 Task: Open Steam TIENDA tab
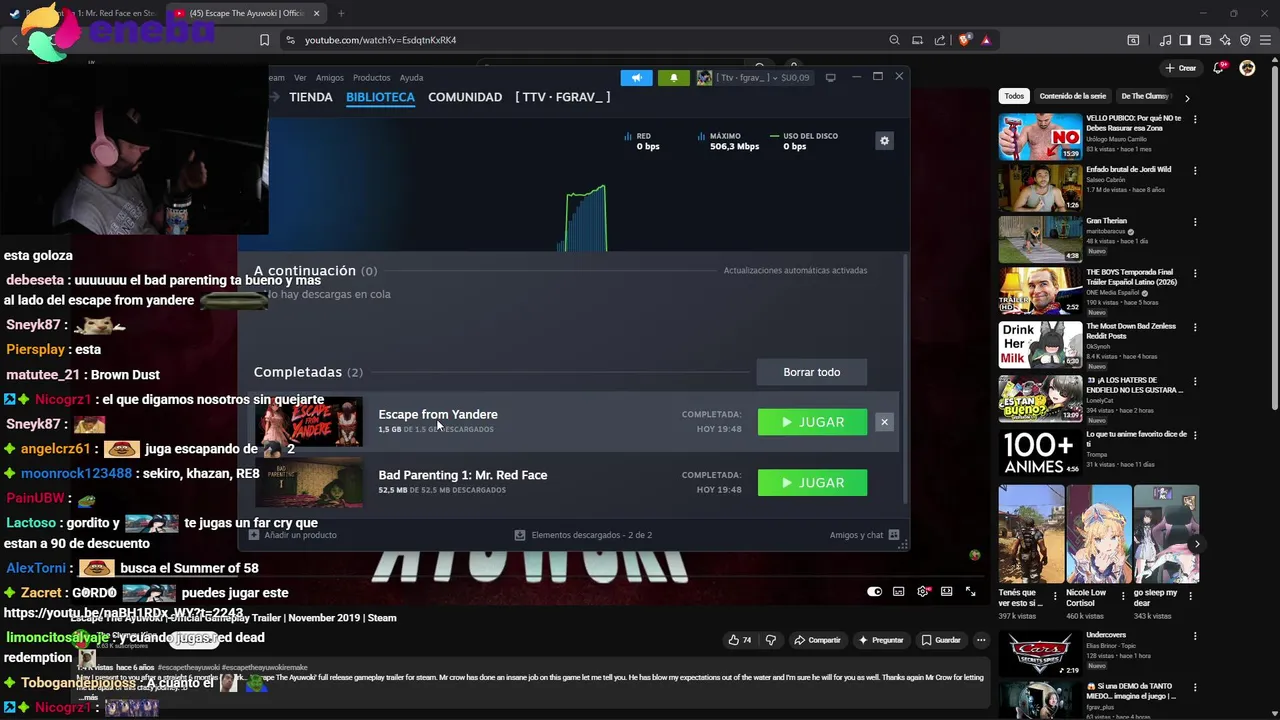(x=311, y=97)
